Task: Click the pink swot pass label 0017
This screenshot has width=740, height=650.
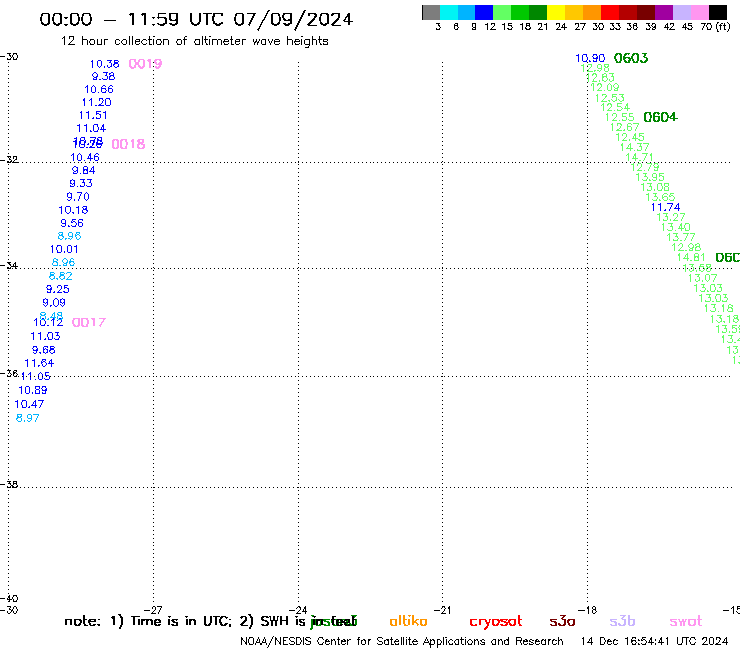Action: click(89, 322)
